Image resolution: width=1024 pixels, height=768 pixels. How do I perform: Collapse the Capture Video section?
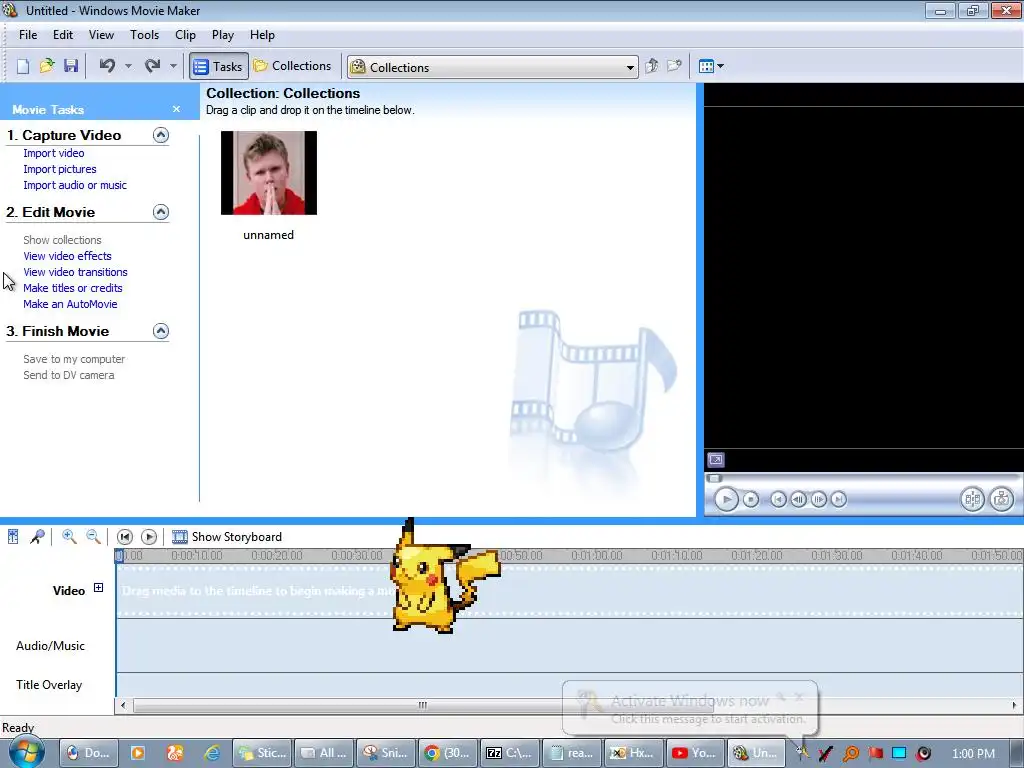[x=161, y=135]
